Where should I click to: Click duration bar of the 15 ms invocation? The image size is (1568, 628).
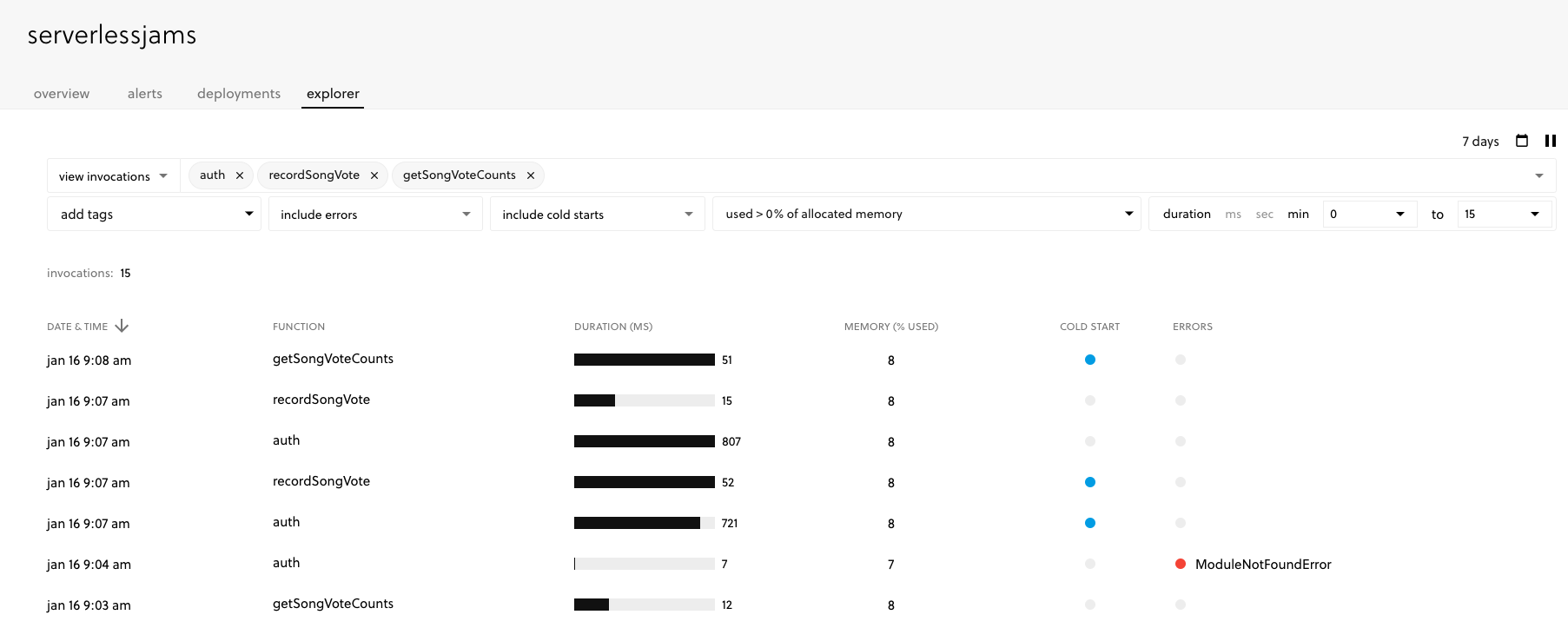[645, 400]
